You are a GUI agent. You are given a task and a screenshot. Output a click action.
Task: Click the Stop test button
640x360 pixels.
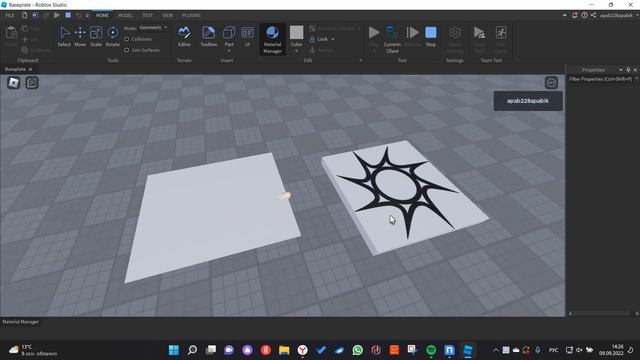431,36
